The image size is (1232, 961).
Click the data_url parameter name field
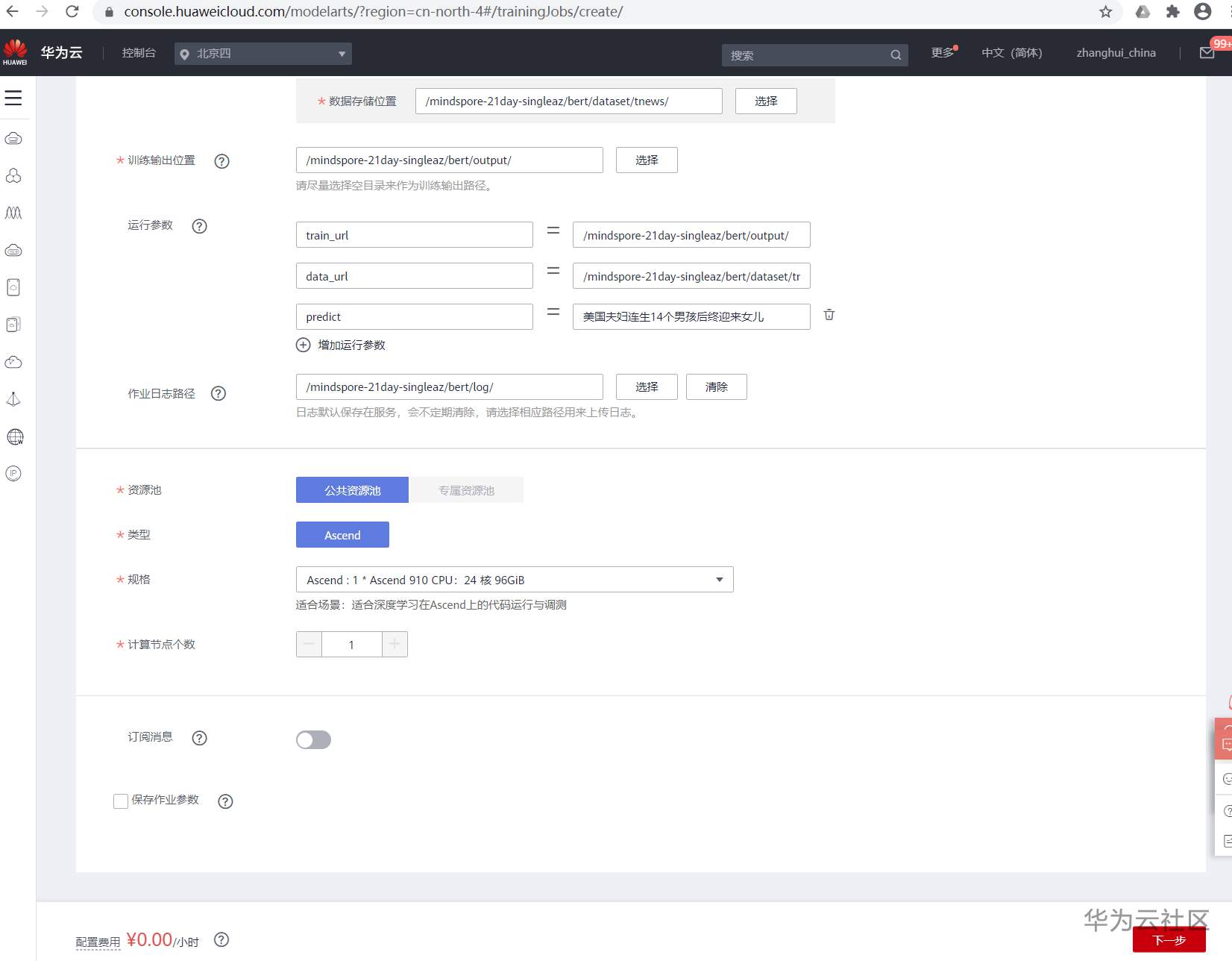point(414,276)
